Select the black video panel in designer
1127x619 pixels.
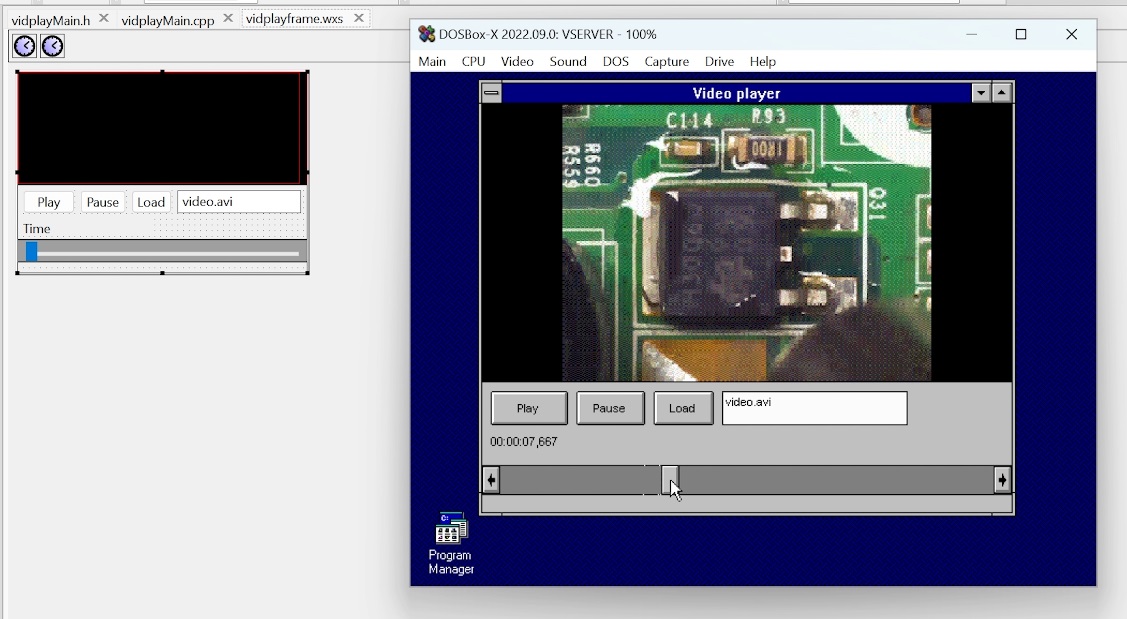point(159,128)
